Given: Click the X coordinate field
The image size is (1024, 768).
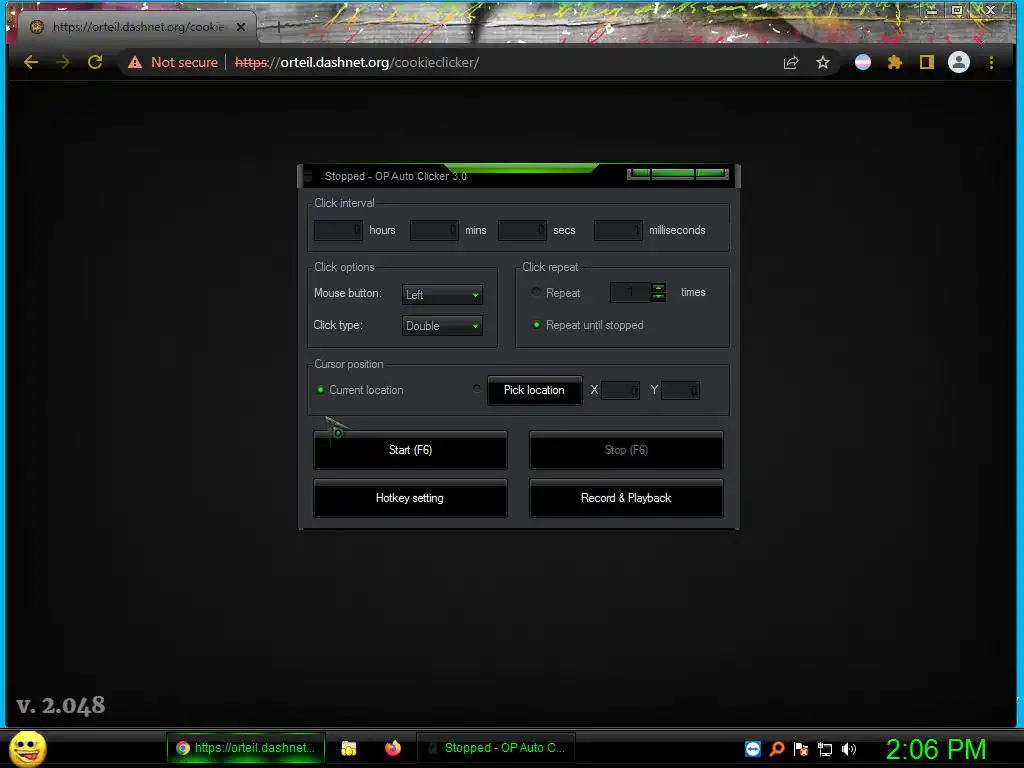Looking at the screenshot, I should (620, 391).
